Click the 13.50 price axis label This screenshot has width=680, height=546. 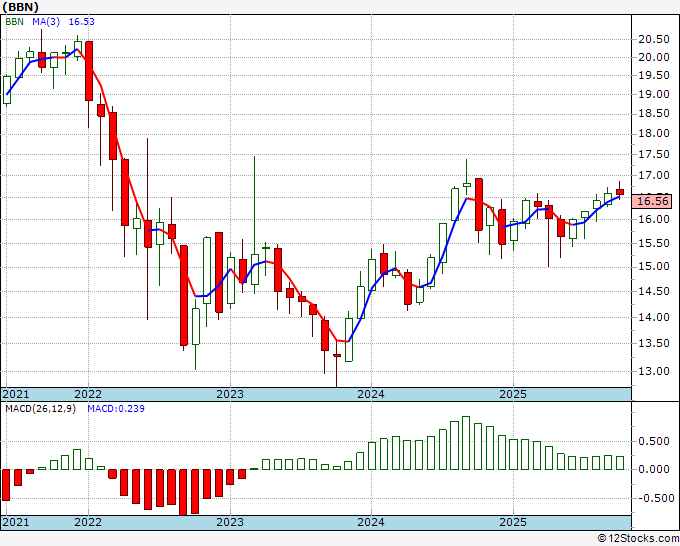pyautogui.click(x=654, y=343)
